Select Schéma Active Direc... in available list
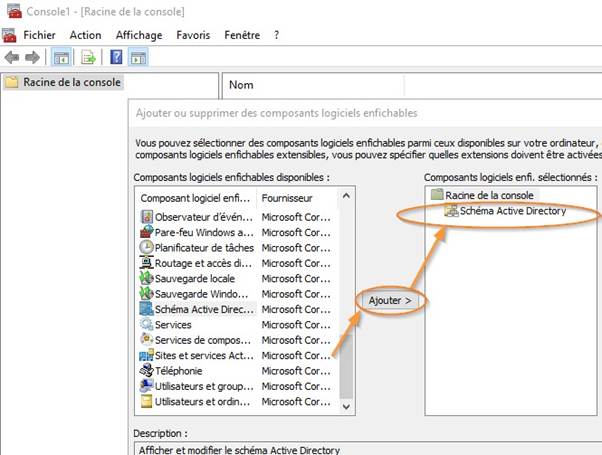 [x=204, y=309]
